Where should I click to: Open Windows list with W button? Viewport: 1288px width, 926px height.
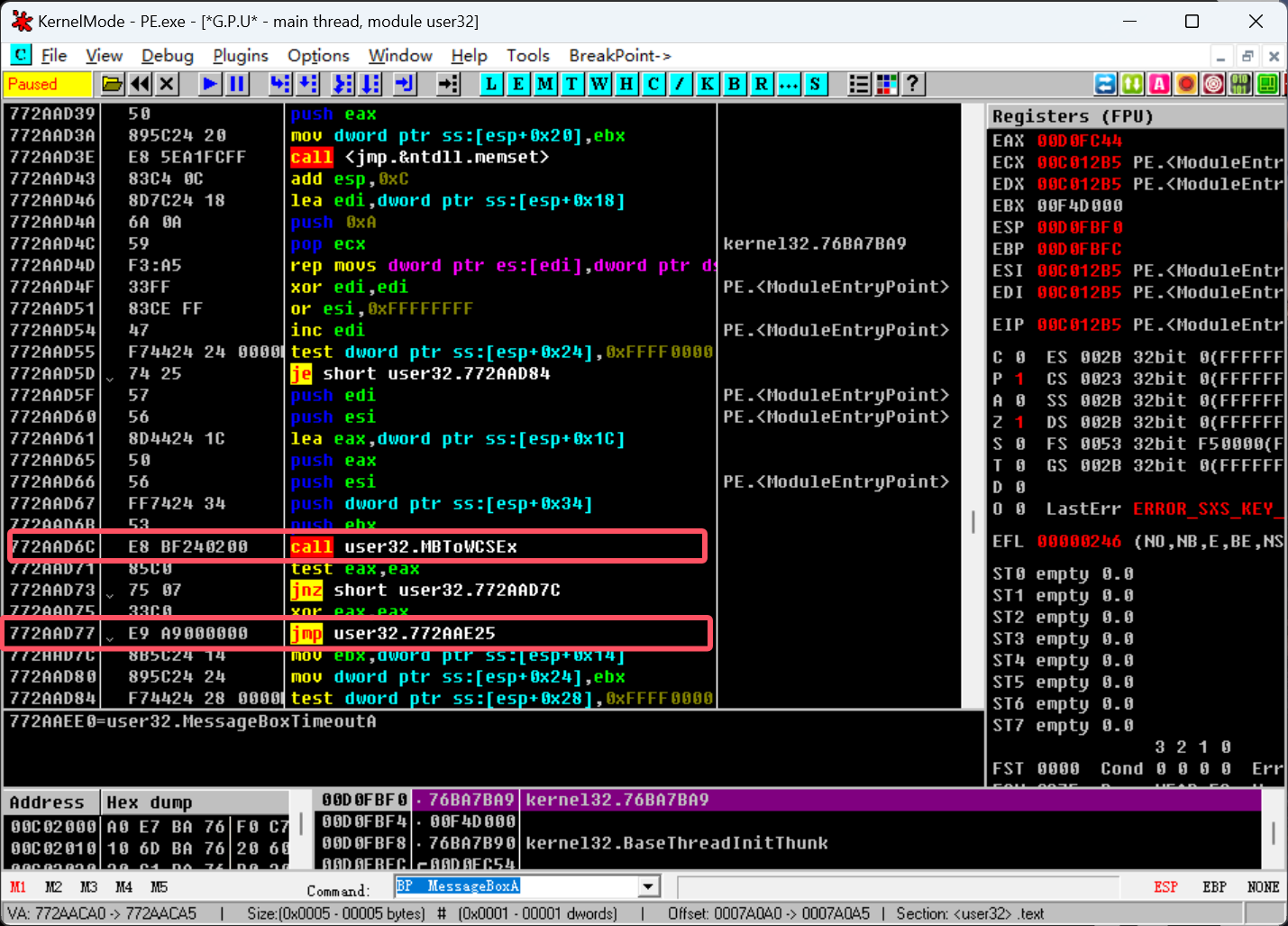pyautogui.click(x=599, y=84)
